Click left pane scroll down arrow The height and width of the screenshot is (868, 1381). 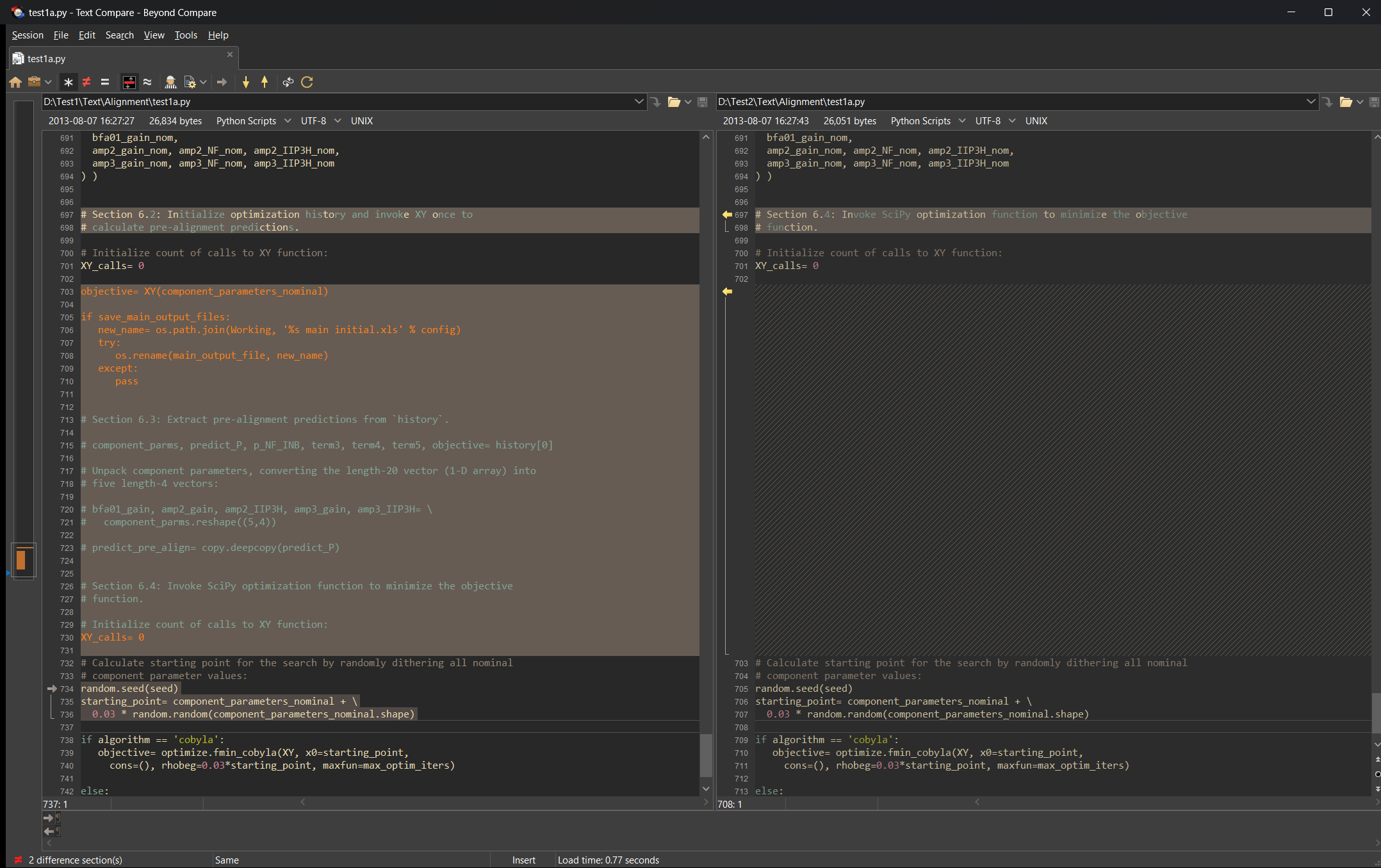tap(706, 789)
